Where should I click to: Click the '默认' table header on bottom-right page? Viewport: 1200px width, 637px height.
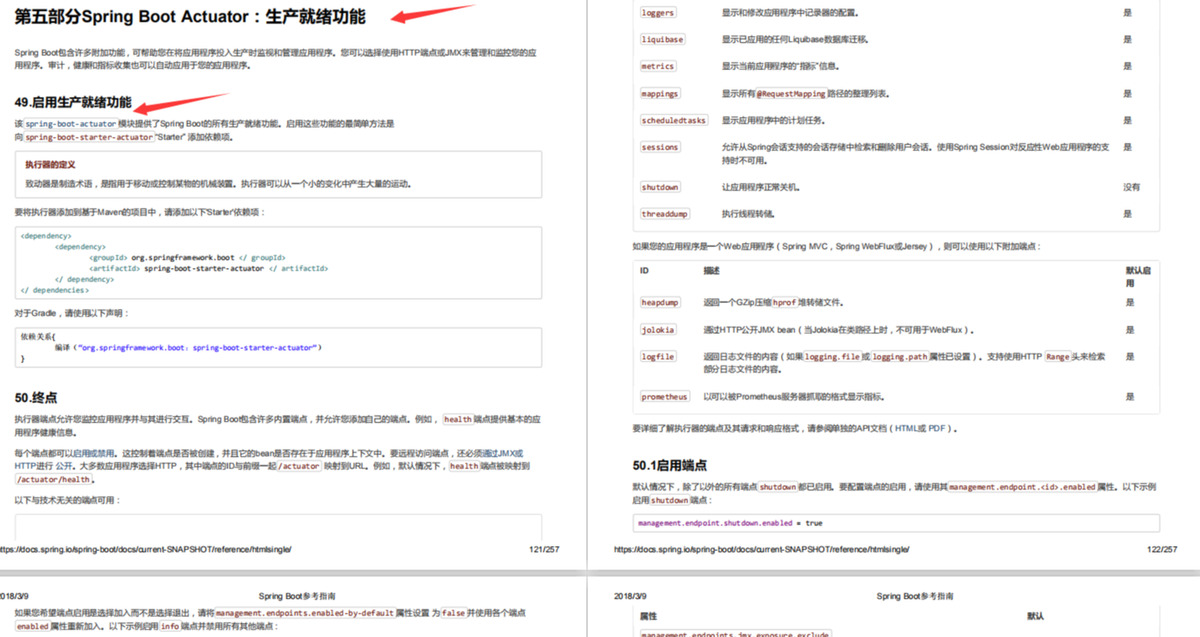pos(1036,616)
